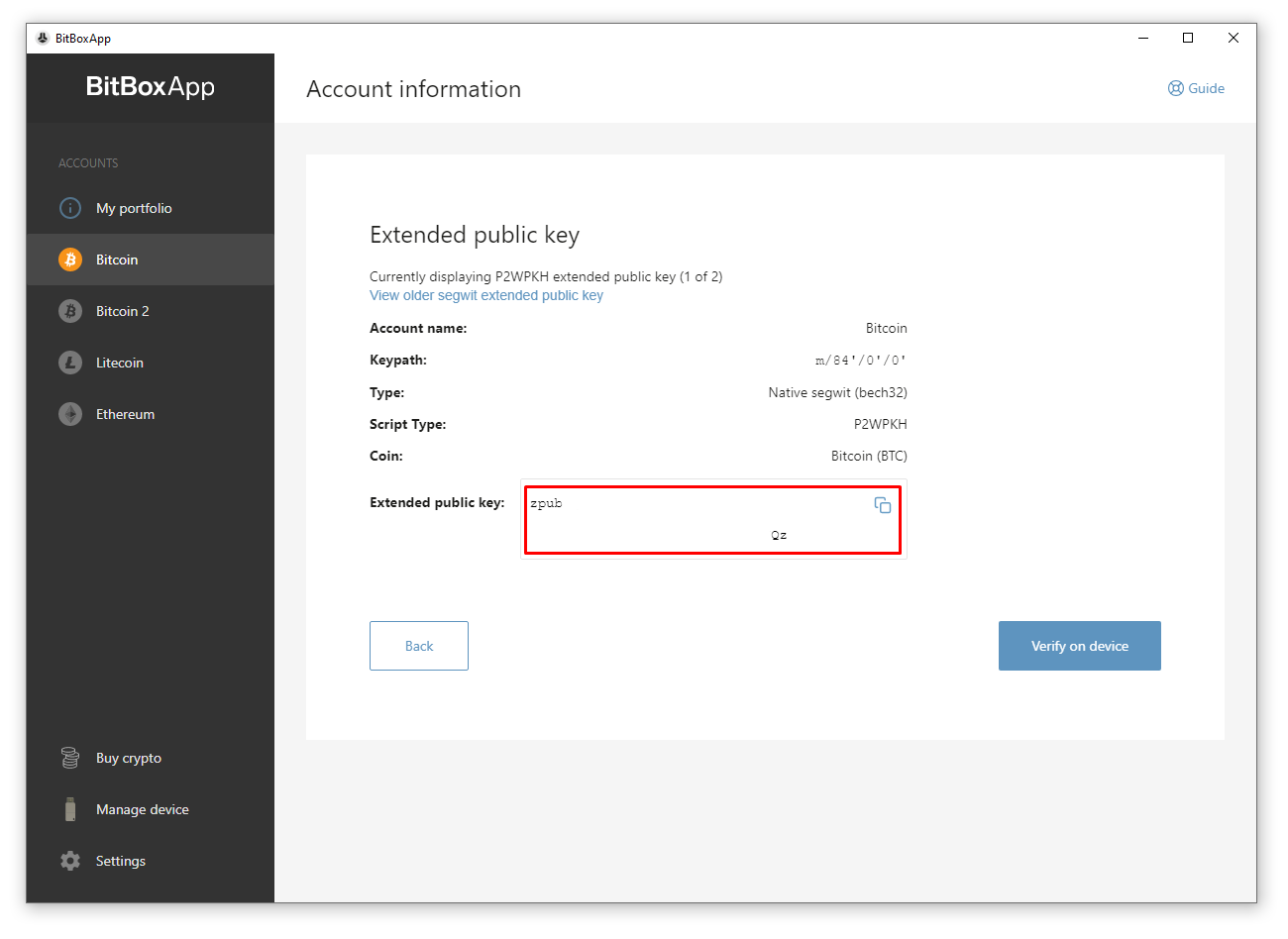Screen dimensions: 1288x939
Task: Click the Bitcoin (BTC) coin value
Action: pyautogui.click(x=869, y=456)
